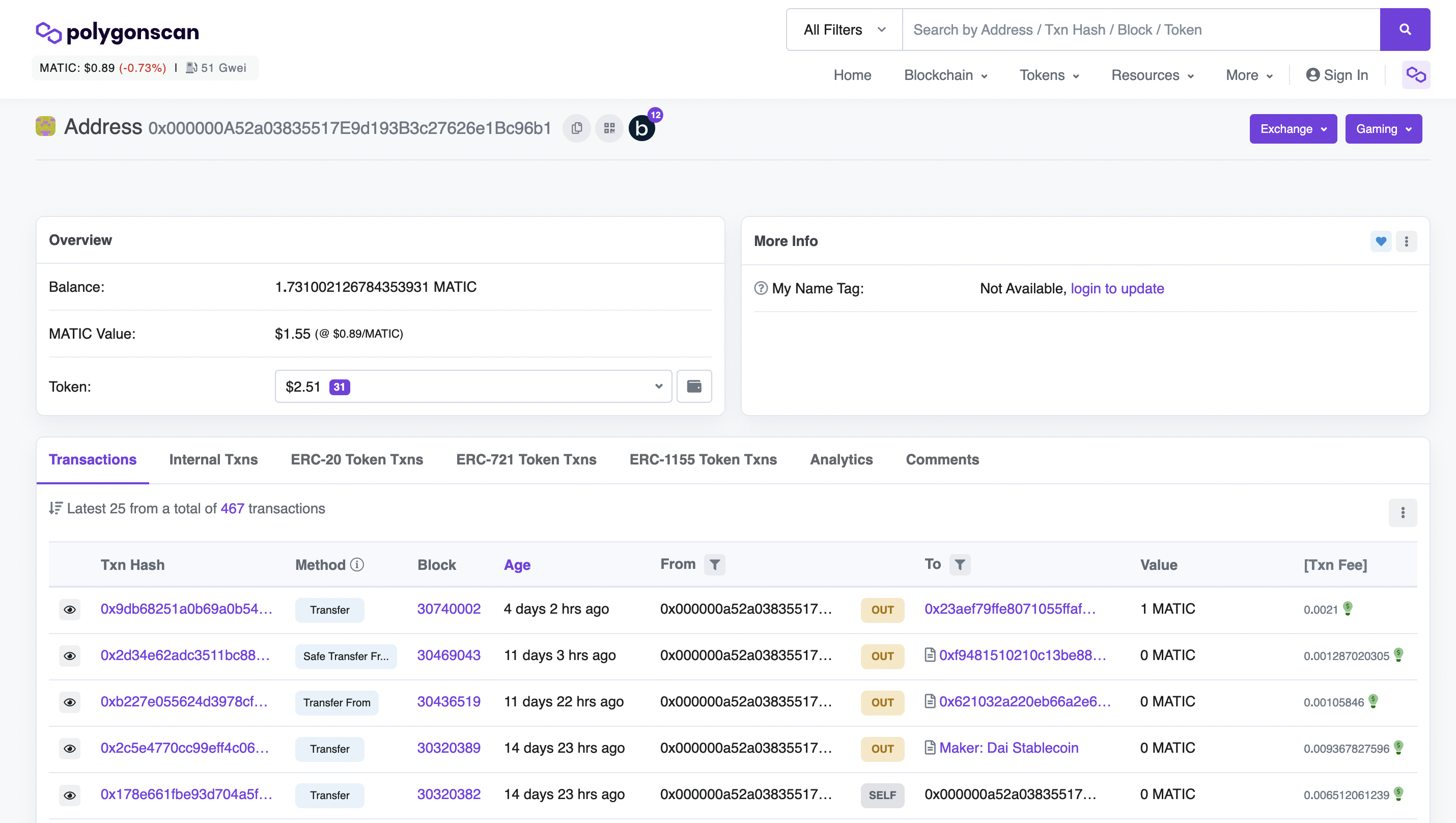This screenshot has height=823, width=1456.
Task: Expand the Exchange dropdown button
Action: 1293,129
